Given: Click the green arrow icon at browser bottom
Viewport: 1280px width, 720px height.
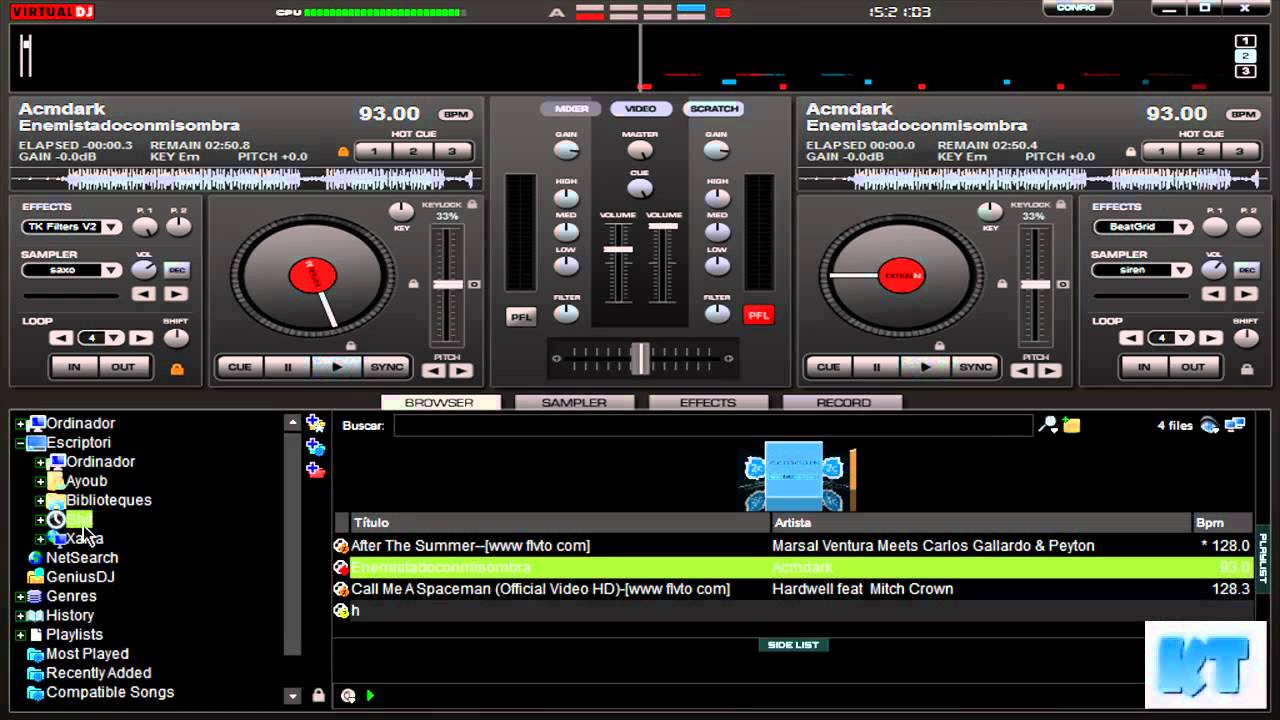Looking at the screenshot, I should (370, 696).
